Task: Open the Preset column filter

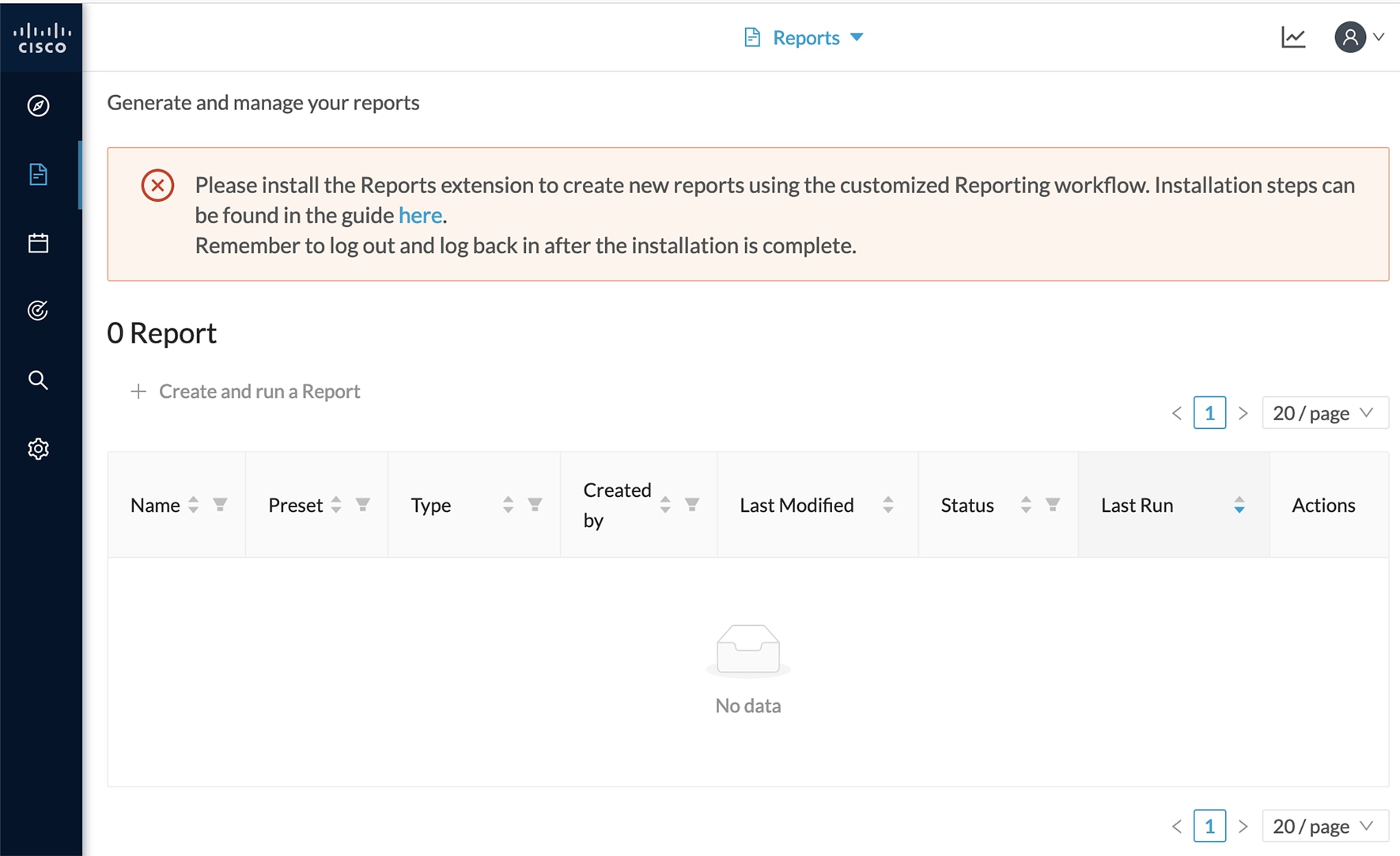Action: 363,505
